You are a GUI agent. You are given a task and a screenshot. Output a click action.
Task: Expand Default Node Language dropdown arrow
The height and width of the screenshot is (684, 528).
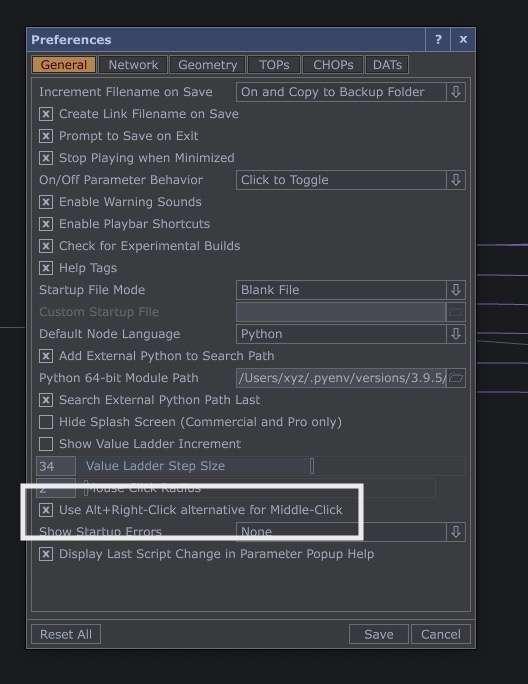tap(456, 334)
